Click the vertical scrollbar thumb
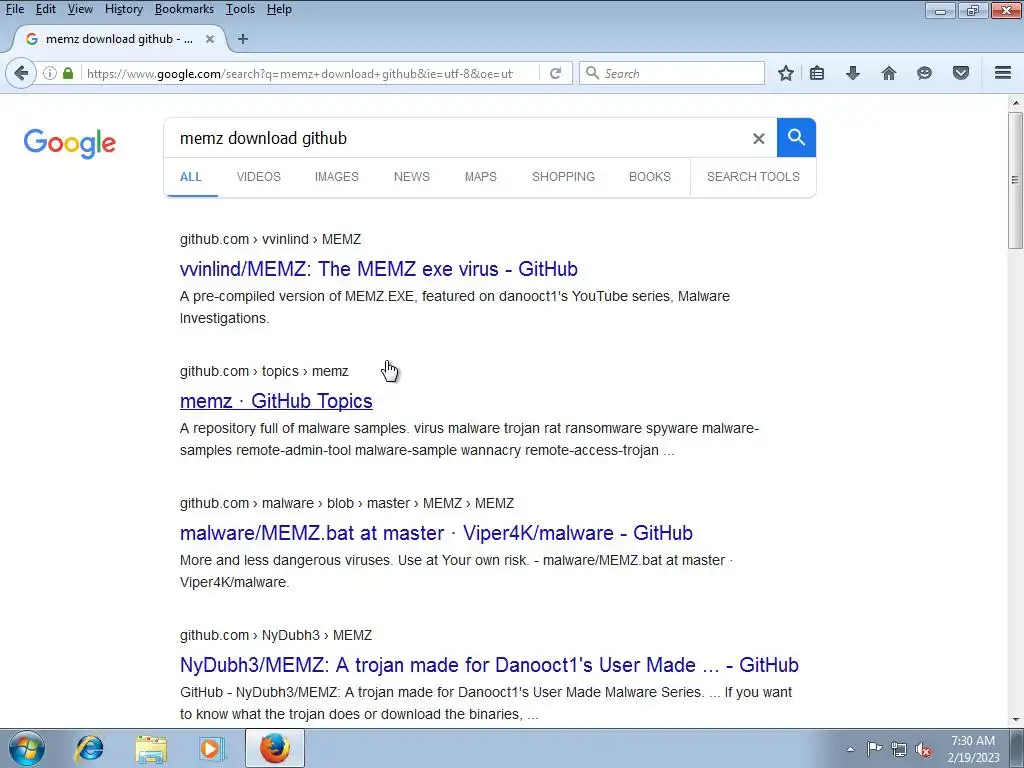This screenshot has height=768, width=1024. (x=1015, y=180)
